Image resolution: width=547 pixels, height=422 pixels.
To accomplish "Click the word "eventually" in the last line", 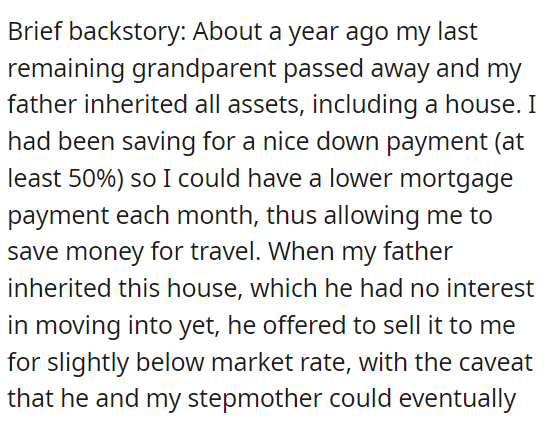I will pos(457,399).
